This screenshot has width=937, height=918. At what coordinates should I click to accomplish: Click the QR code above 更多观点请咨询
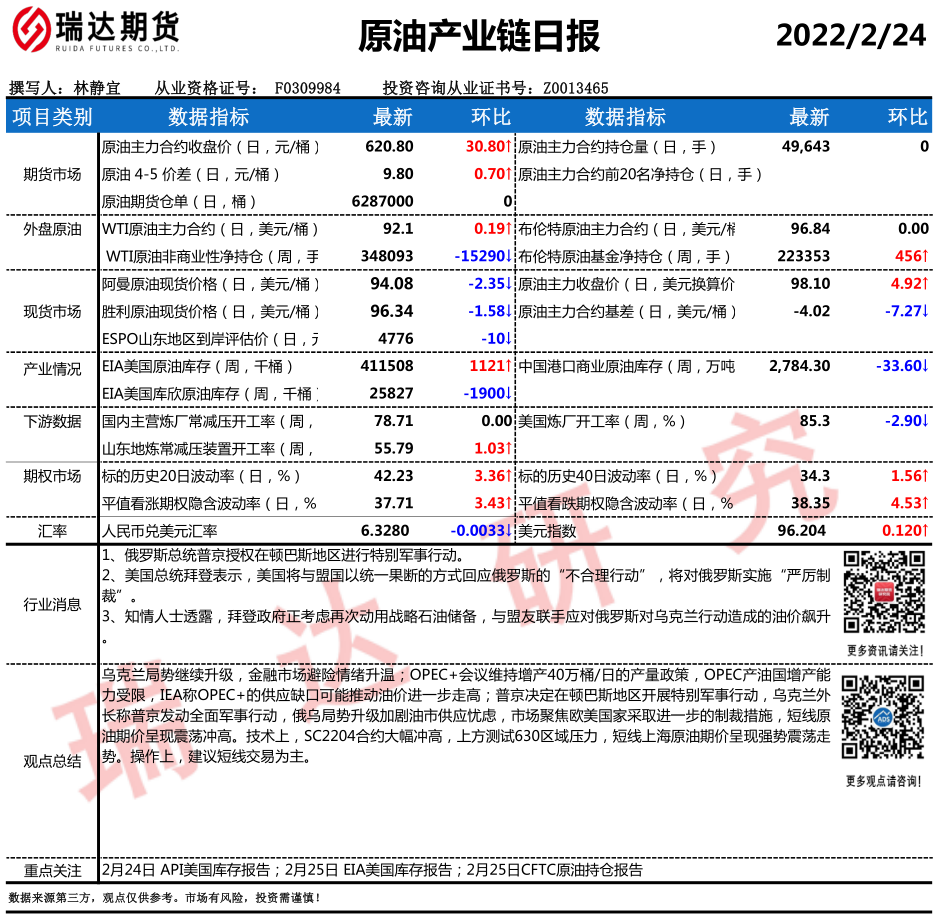(884, 717)
